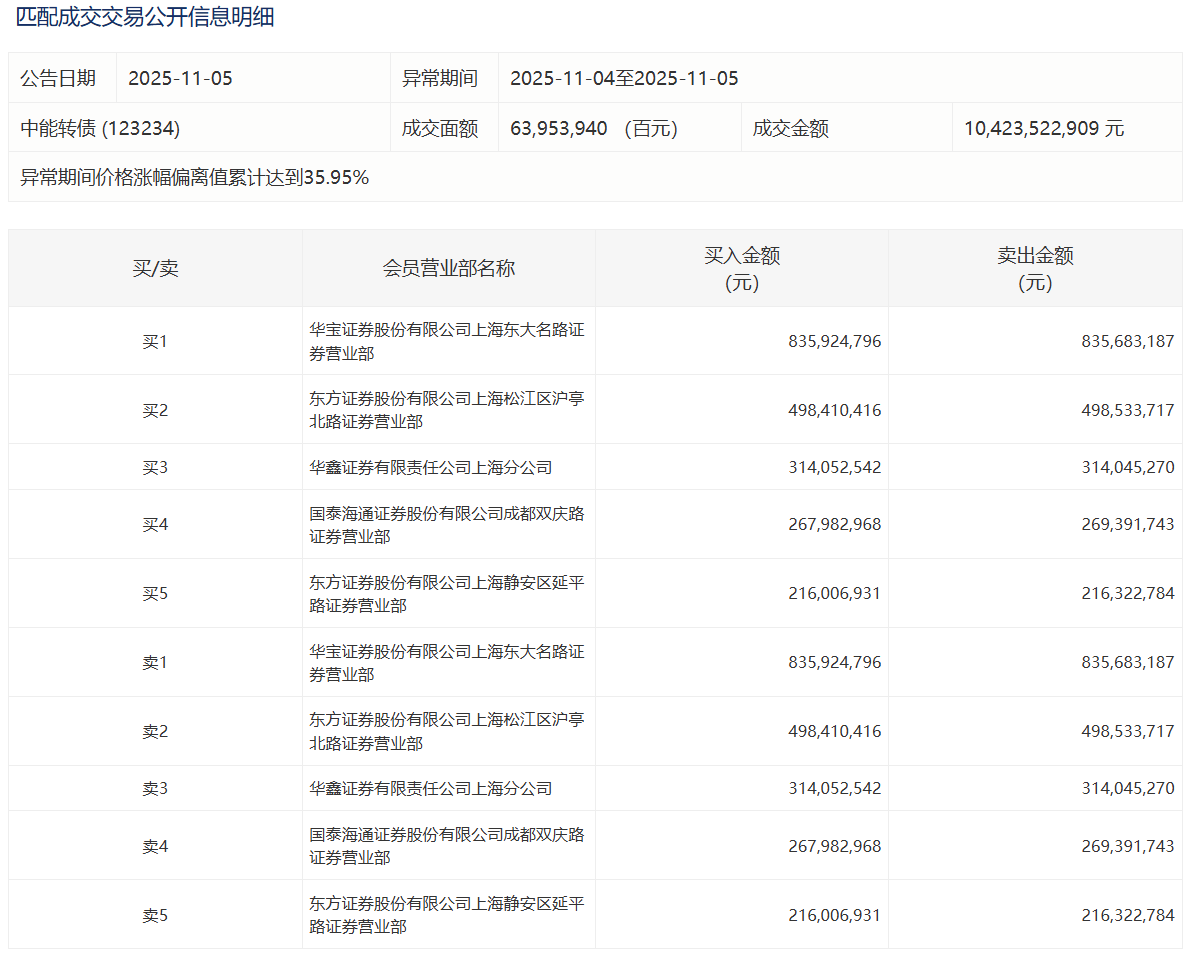Click the 会员营业部名称 column header
The width and height of the screenshot is (1185, 957).
(448, 268)
